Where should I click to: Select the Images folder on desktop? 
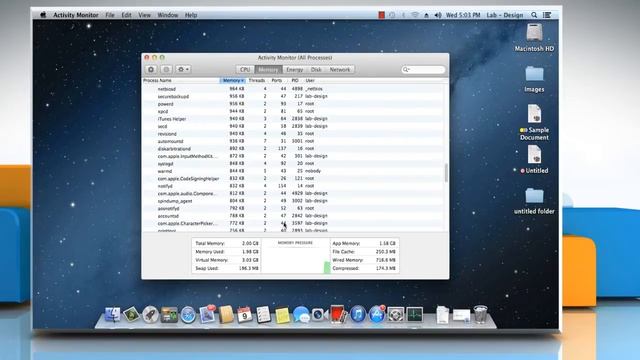click(534, 79)
